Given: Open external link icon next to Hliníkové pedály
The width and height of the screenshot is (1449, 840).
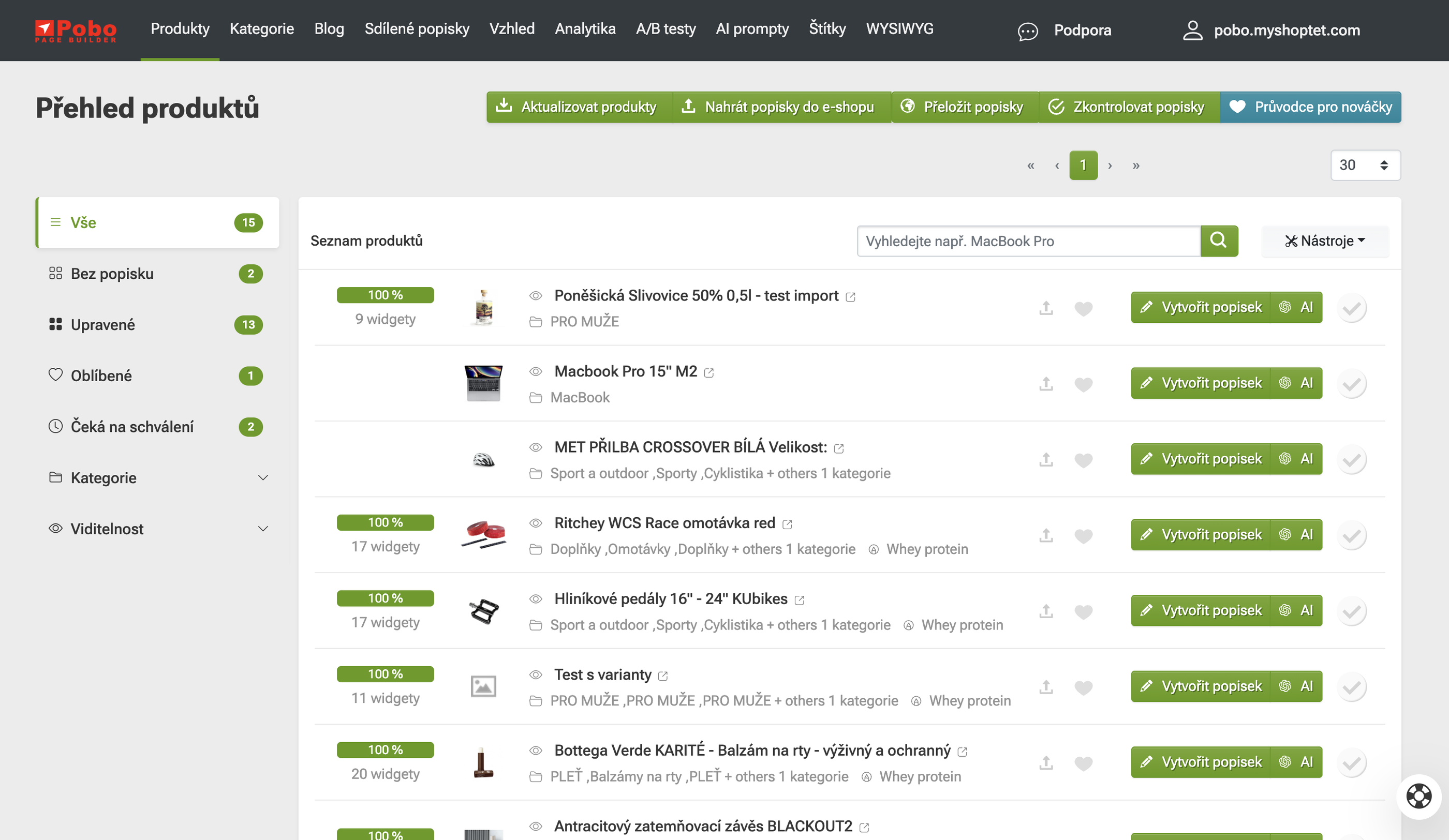Looking at the screenshot, I should [x=799, y=601].
